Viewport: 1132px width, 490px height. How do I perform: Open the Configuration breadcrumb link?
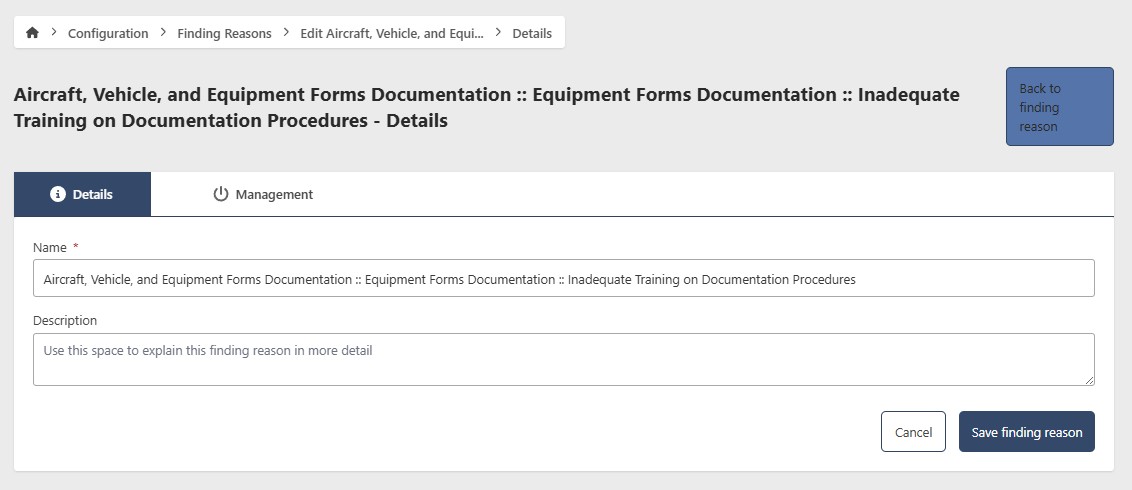coord(108,33)
